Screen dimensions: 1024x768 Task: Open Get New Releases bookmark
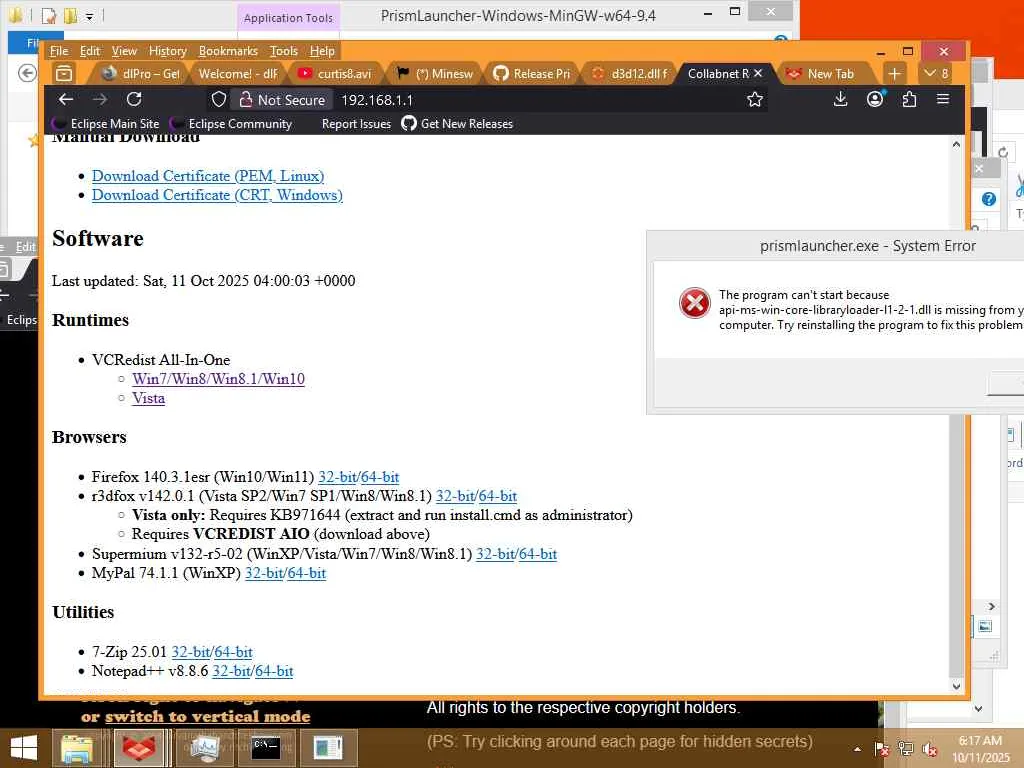tap(458, 123)
